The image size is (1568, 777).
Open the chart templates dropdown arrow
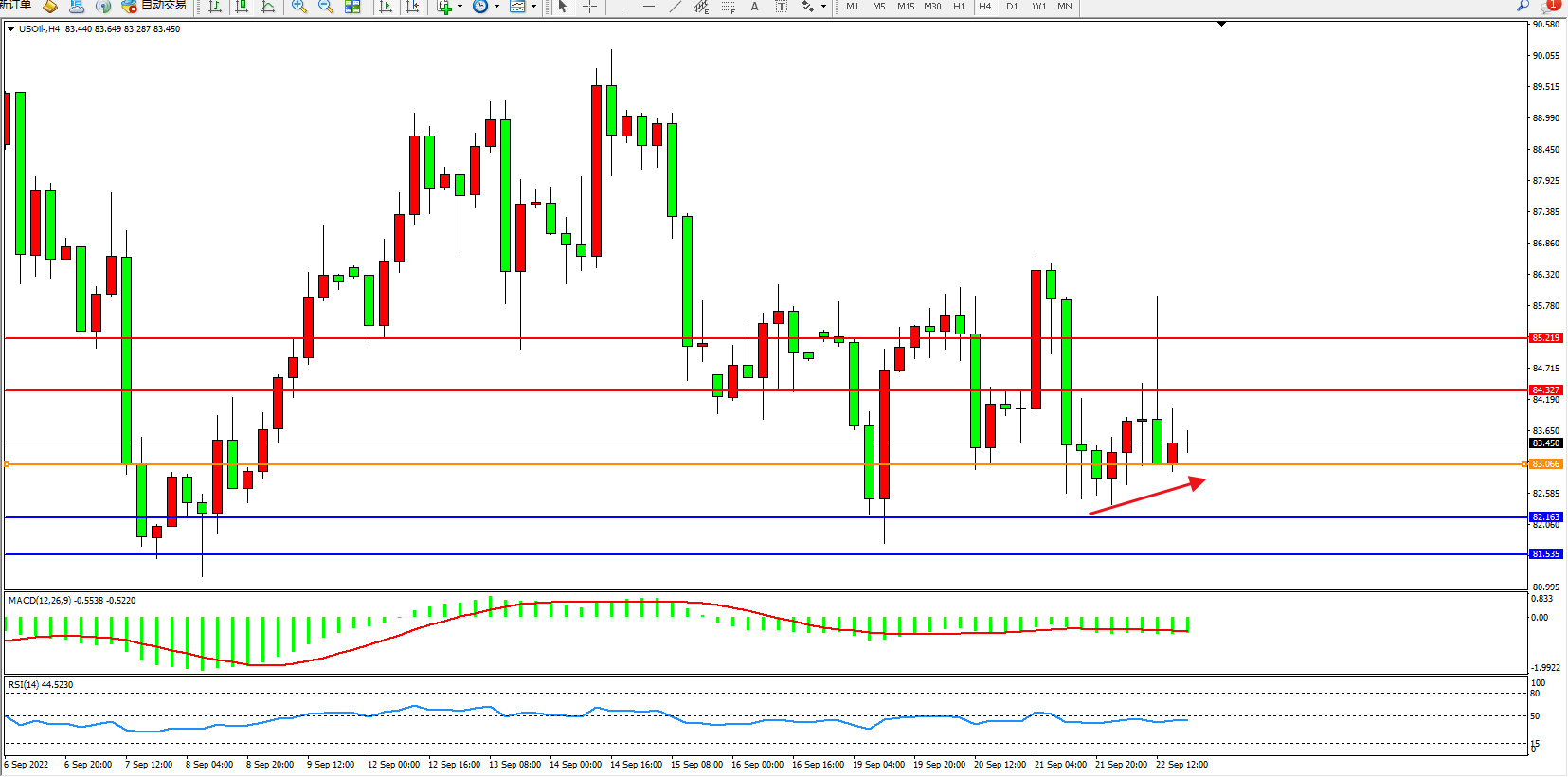point(533,7)
